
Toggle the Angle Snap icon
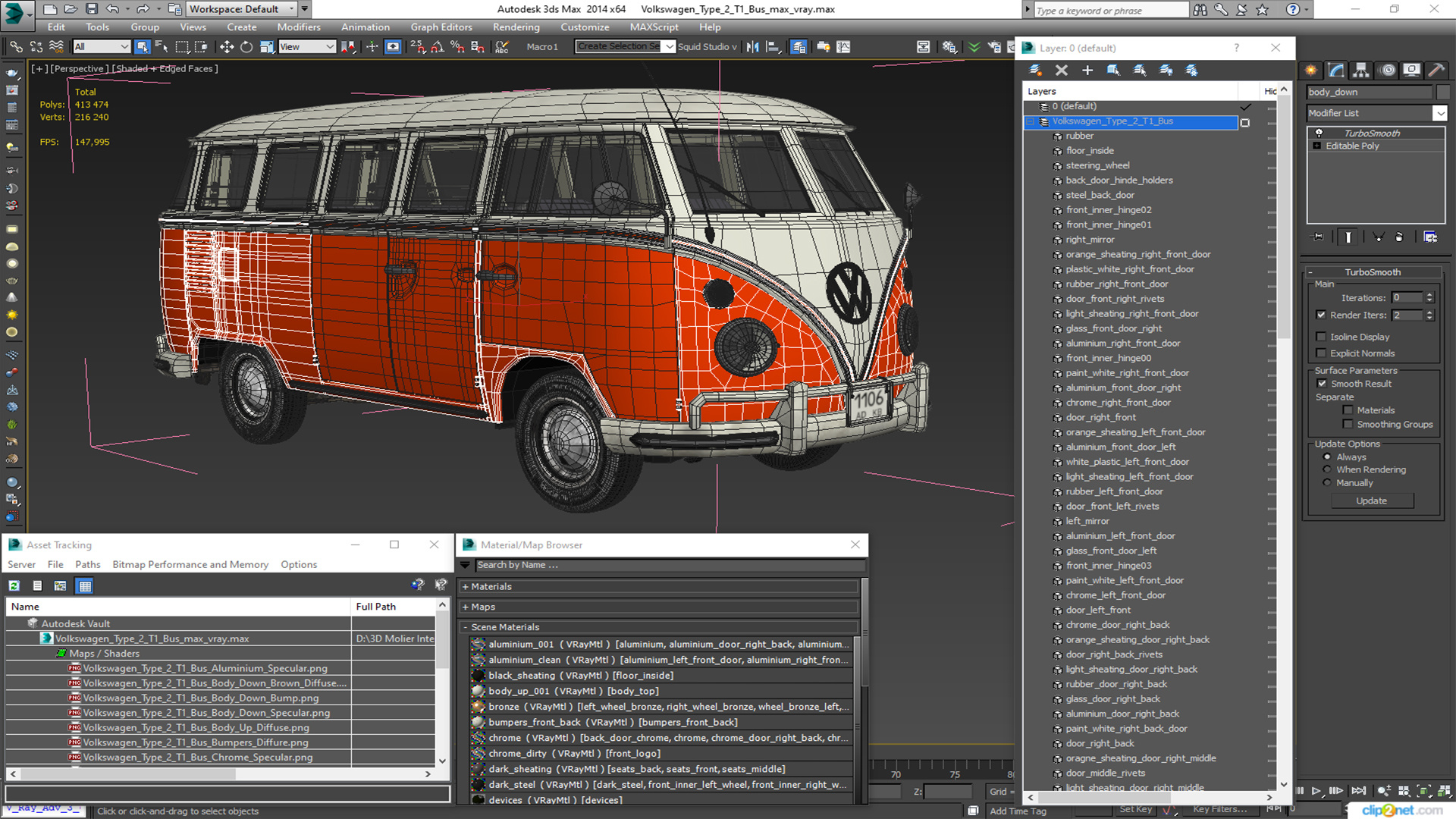tap(438, 47)
